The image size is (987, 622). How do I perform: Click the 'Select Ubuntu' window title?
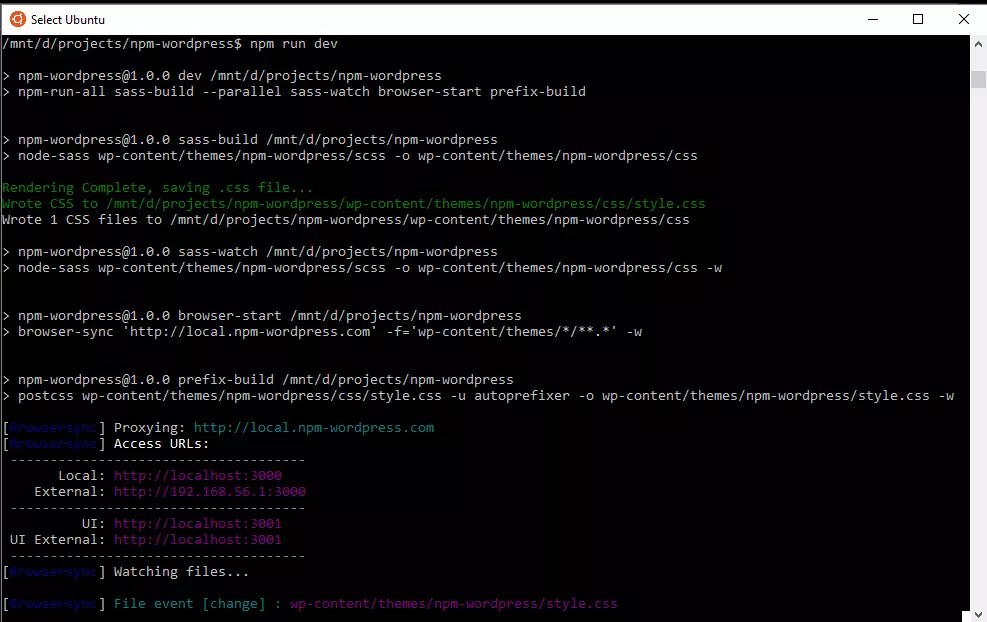68,20
